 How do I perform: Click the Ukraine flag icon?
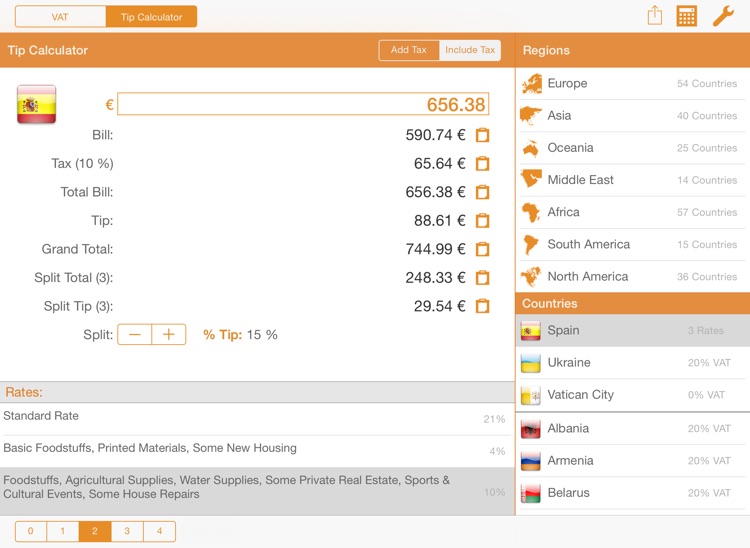click(530, 362)
